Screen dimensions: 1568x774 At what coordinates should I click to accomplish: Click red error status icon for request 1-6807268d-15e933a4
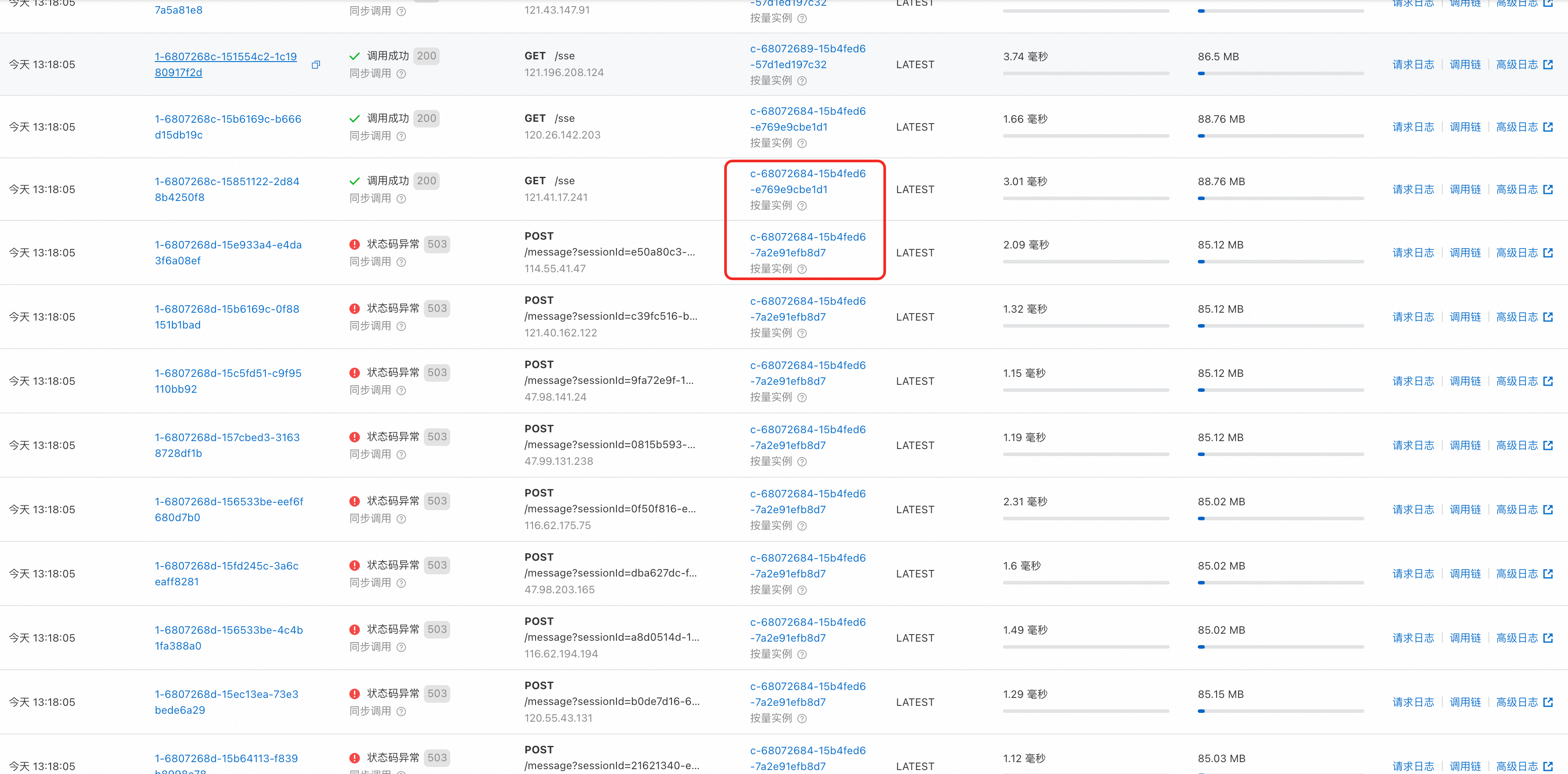pyautogui.click(x=354, y=244)
